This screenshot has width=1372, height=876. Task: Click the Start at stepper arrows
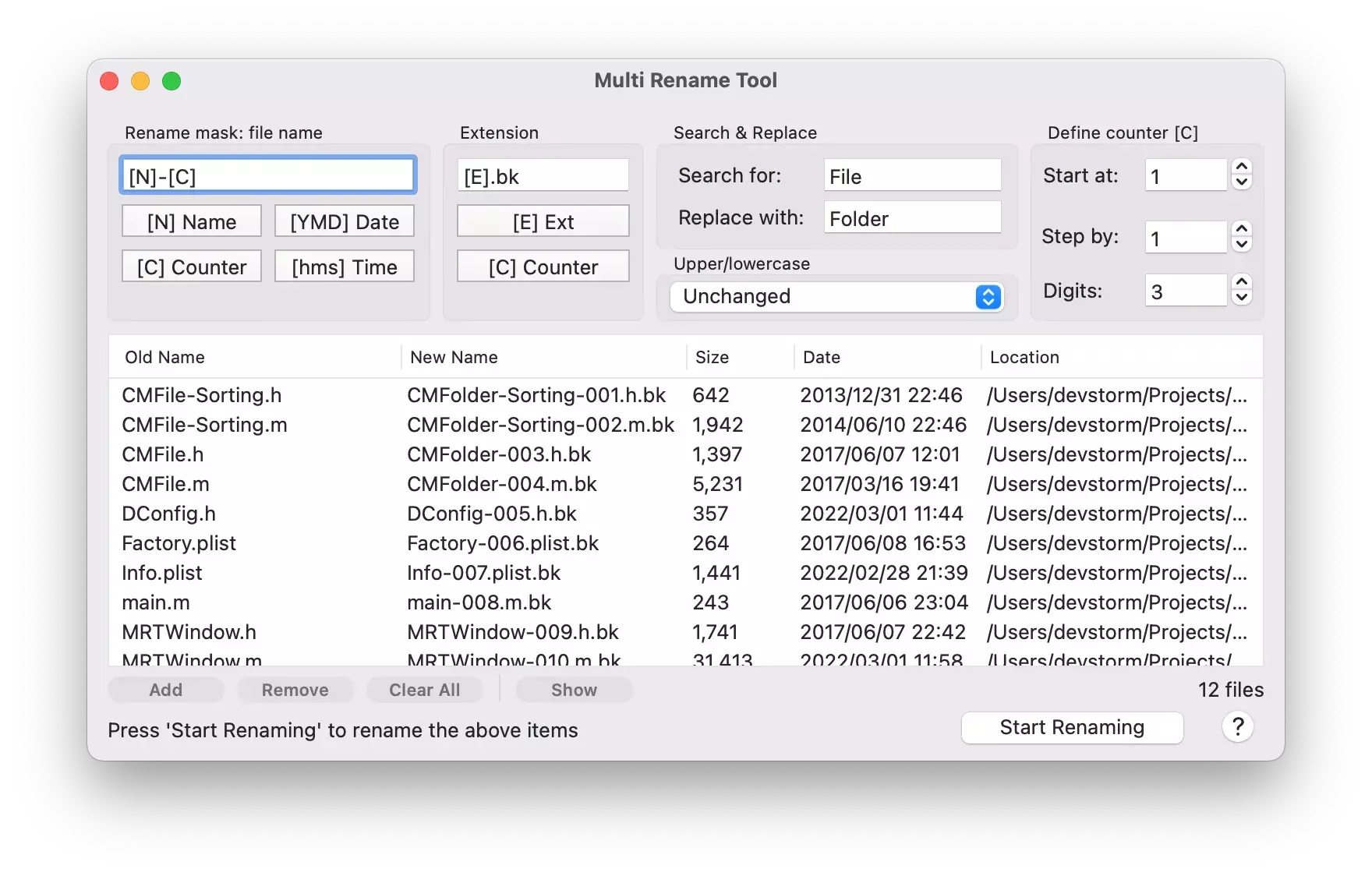pos(1242,175)
